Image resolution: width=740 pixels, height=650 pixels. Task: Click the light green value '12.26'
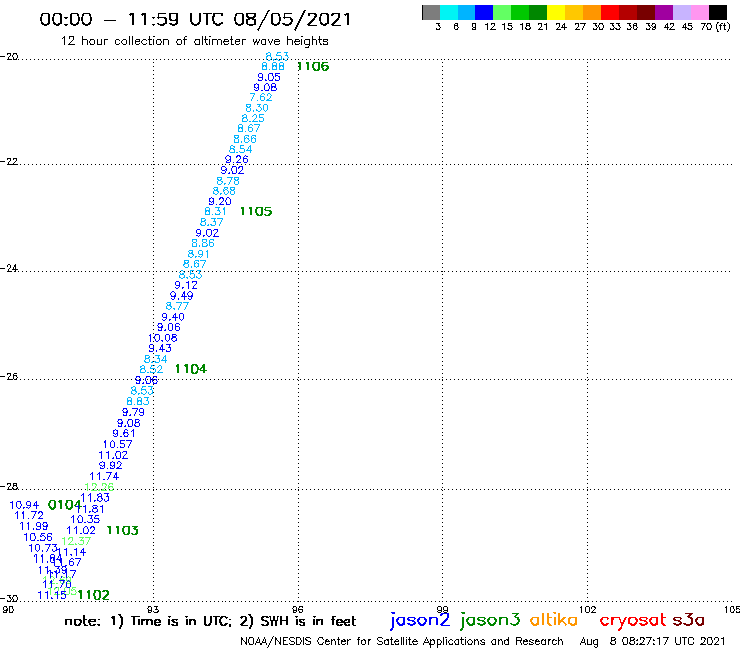click(x=99, y=487)
